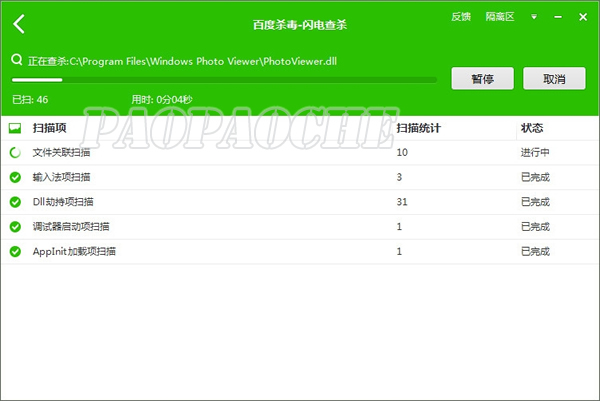The image size is (600, 401).
Task: Click the green checkmark for 调试器启动项扫描
Action: pyautogui.click(x=15, y=226)
